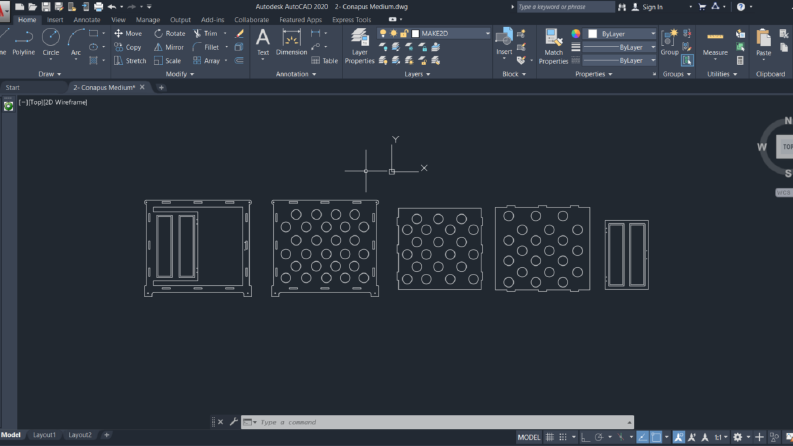The image size is (793, 446).
Task: Open the MAKE2D layer dropdown
Action: click(x=488, y=33)
